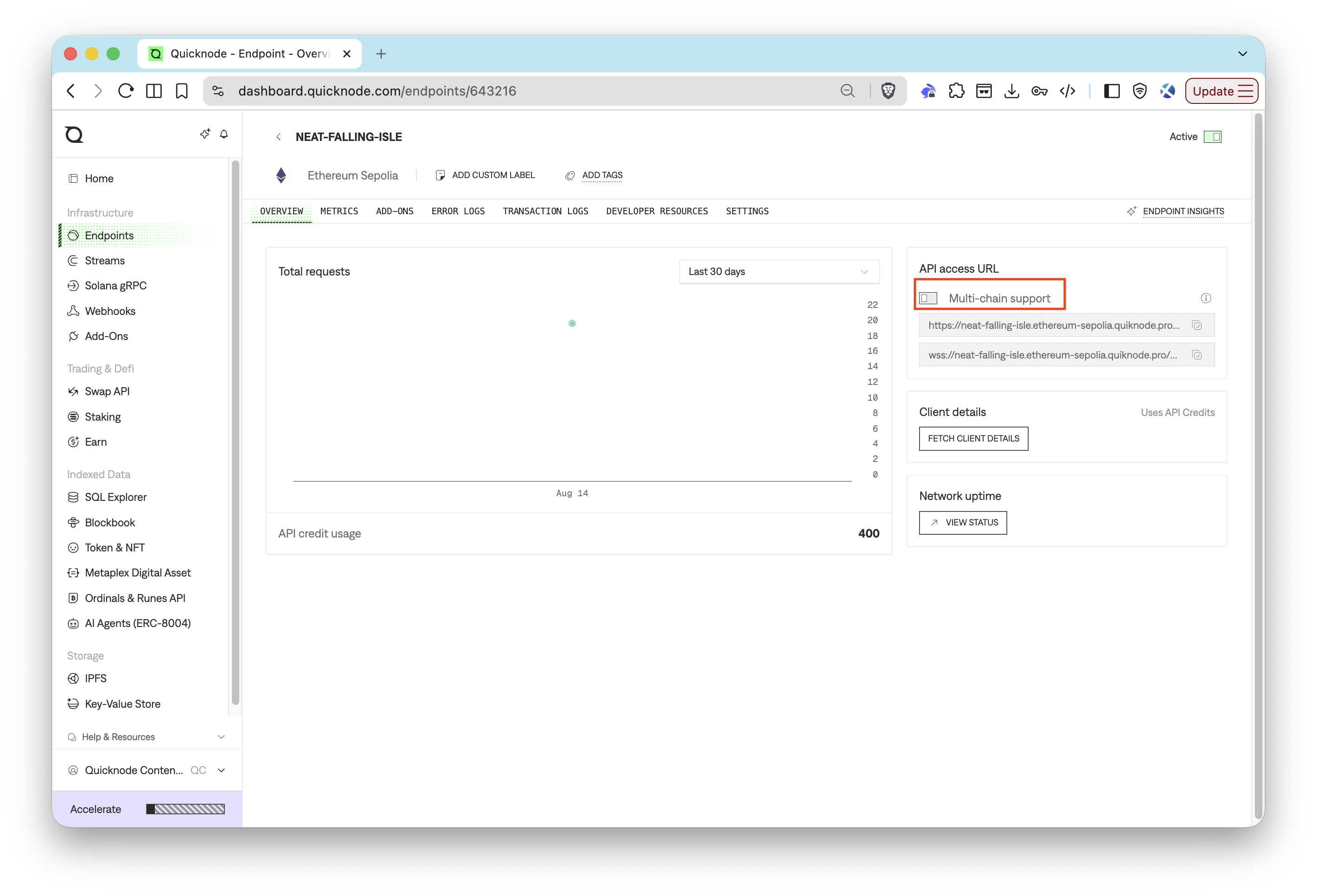Expand Quicknode Content account menu

147,770
